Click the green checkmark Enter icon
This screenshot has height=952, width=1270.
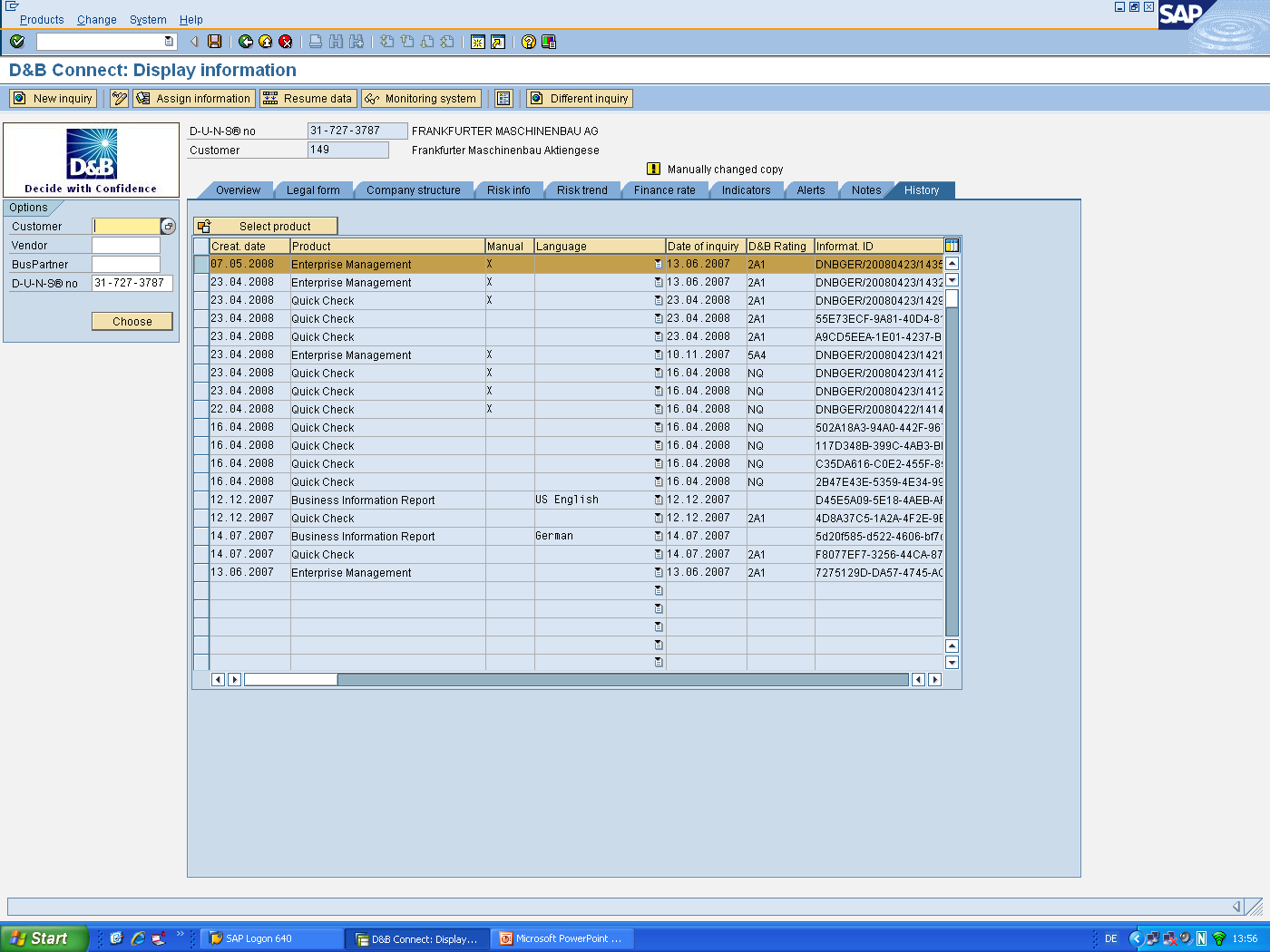pos(17,42)
